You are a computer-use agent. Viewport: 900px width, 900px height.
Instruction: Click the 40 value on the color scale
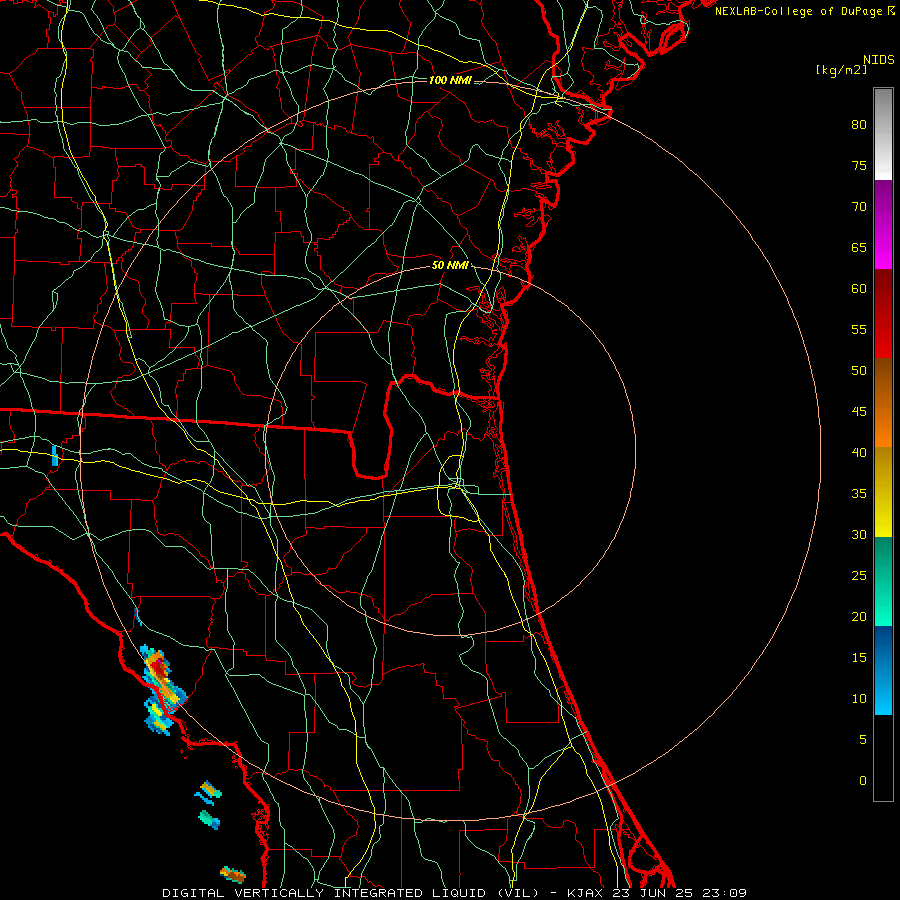pos(859,452)
